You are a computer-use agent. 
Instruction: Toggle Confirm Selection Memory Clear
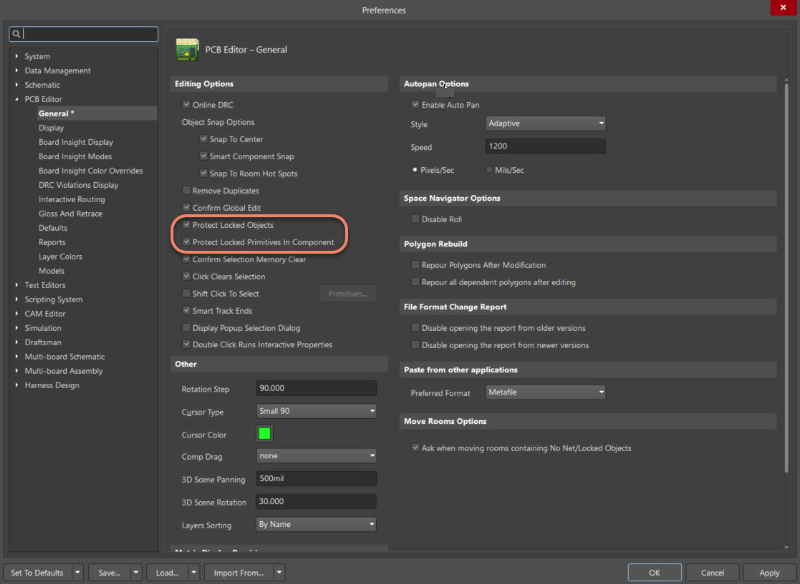tap(186, 259)
